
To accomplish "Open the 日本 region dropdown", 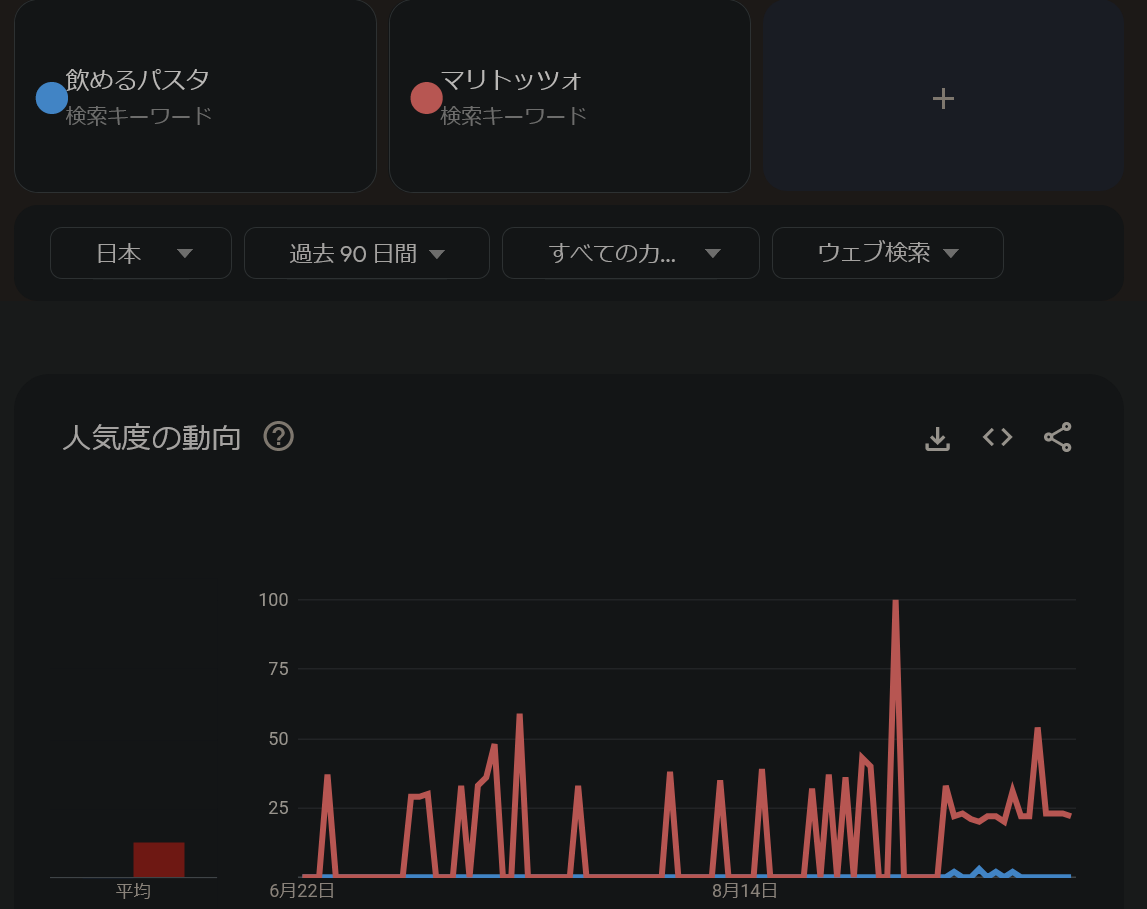I will (140, 253).
